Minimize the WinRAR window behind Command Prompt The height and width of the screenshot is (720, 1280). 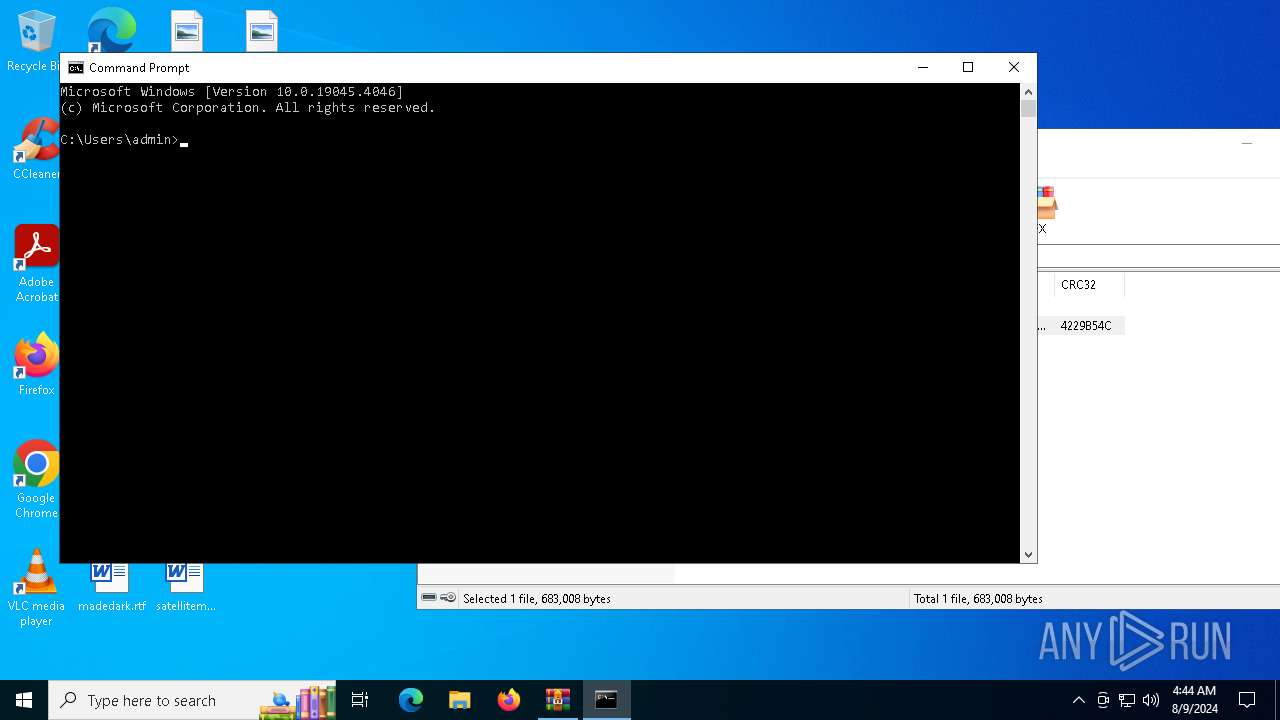click(x=1247, y=144)
